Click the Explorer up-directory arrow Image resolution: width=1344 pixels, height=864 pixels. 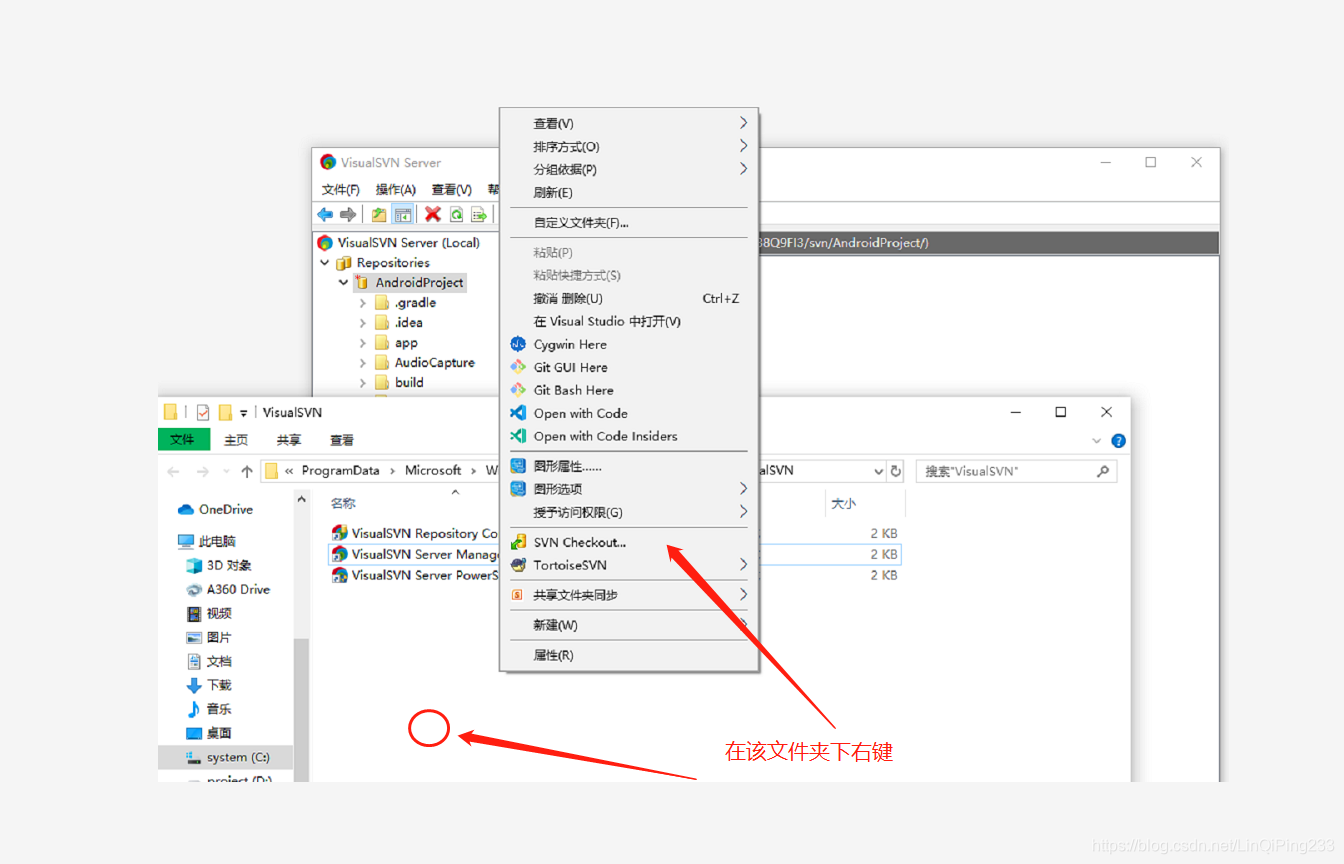tap(247, 471)
